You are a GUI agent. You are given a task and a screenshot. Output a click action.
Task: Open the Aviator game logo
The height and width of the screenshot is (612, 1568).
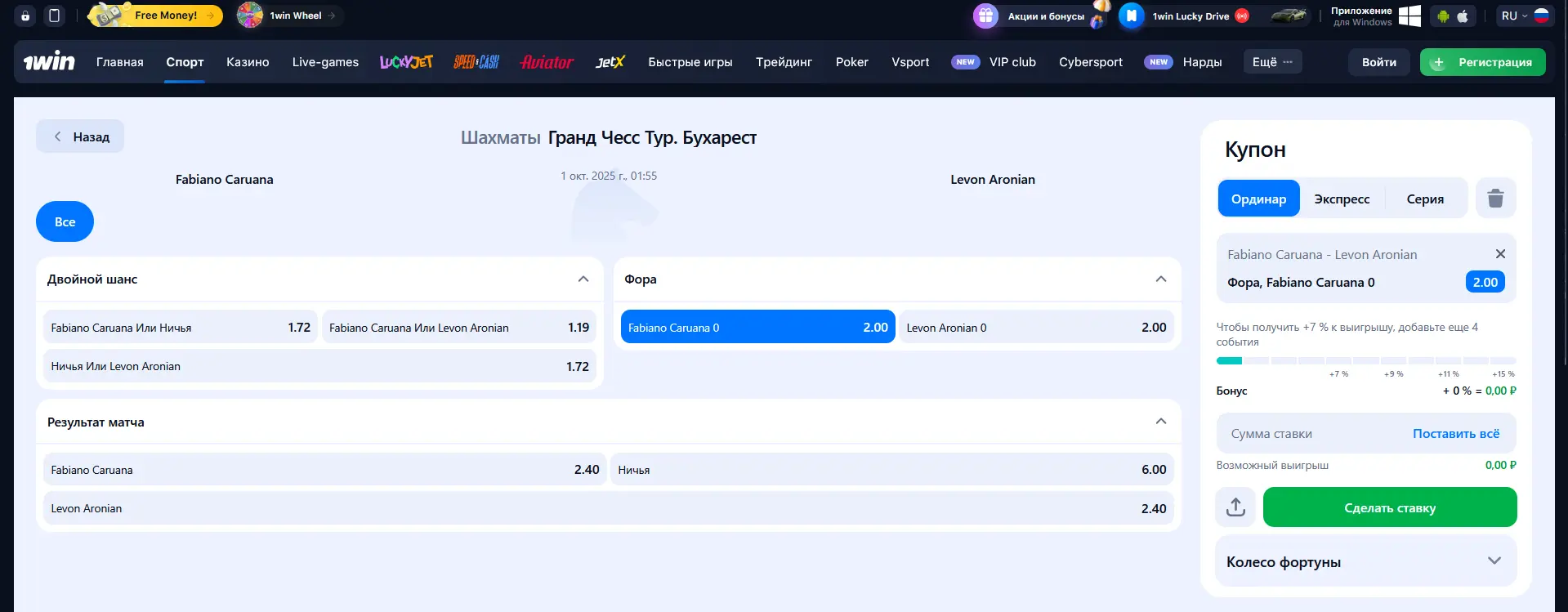coord(547,62)
